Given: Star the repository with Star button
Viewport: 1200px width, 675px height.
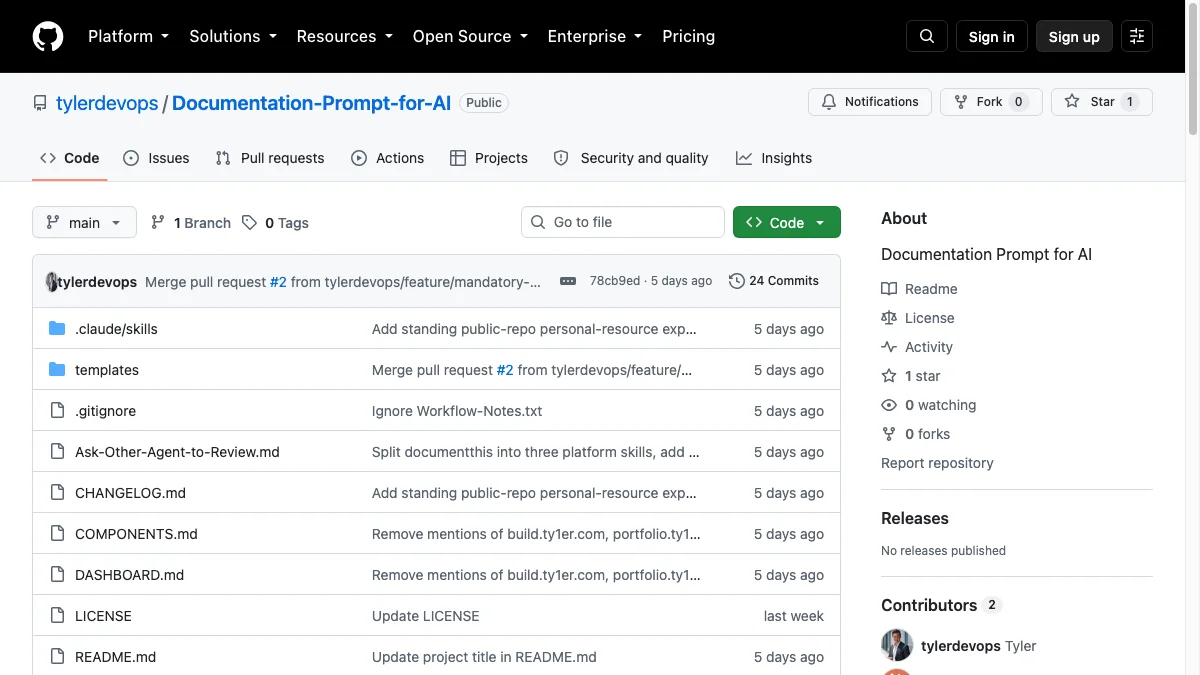Looking at the screenshot, I should click(x=1102, y=102).
